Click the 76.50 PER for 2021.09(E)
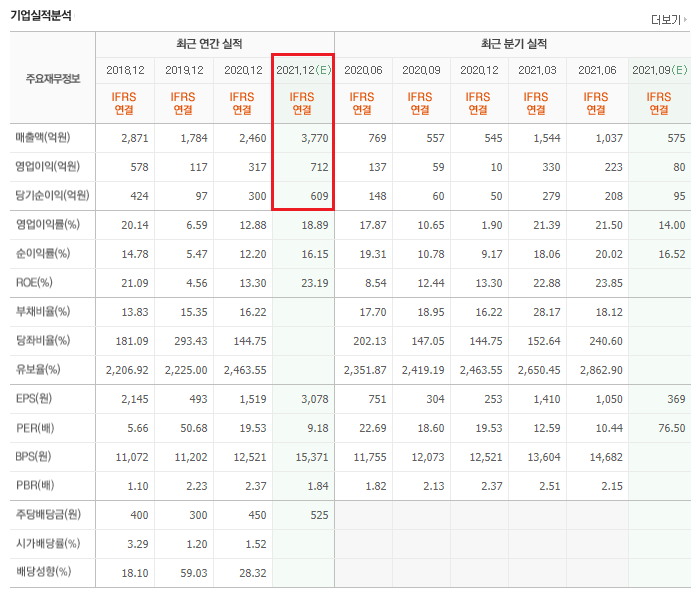695x591 pixels. coord(672,428)
